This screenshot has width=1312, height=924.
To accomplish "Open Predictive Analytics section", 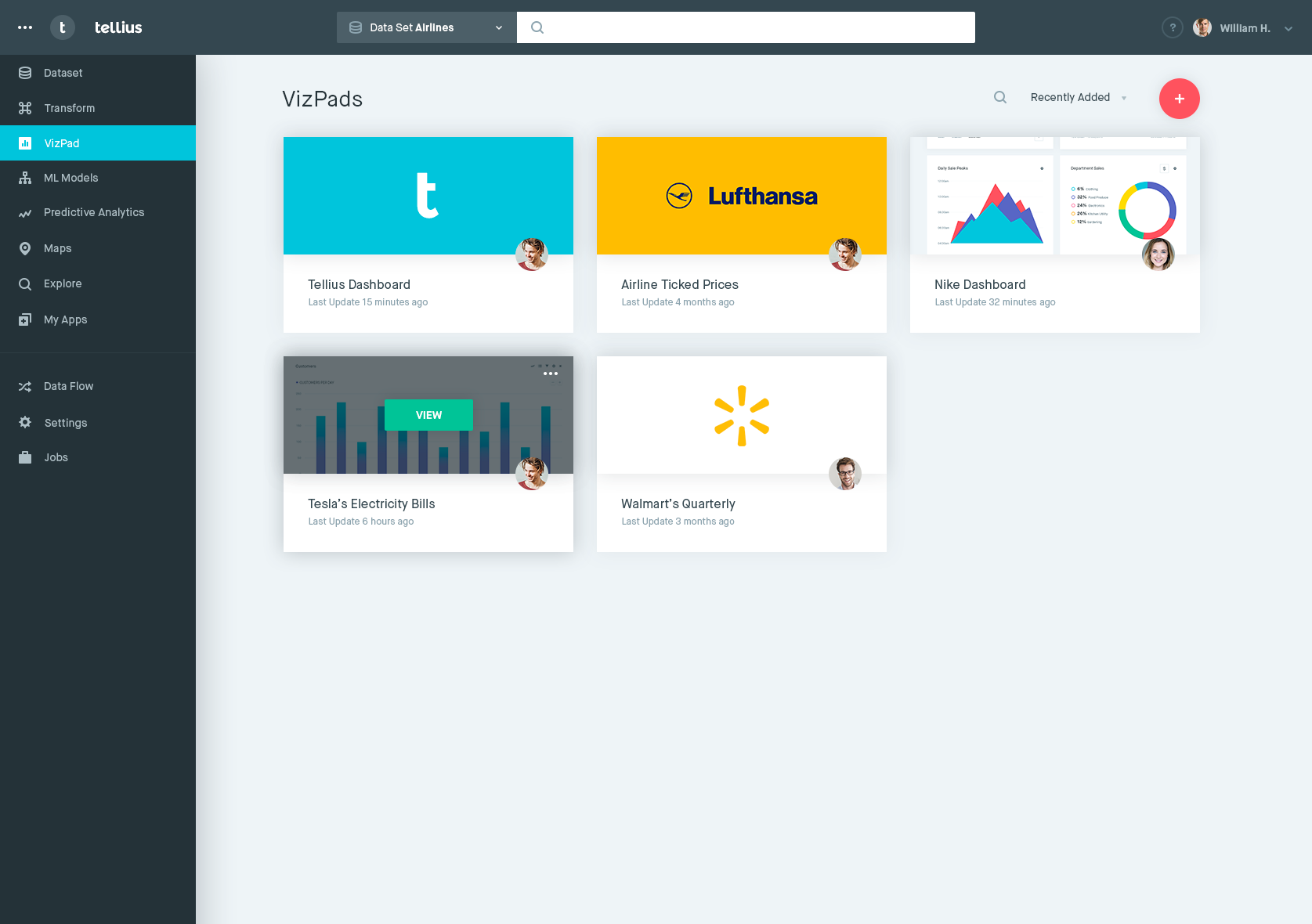I will click(x=98, y=213).
